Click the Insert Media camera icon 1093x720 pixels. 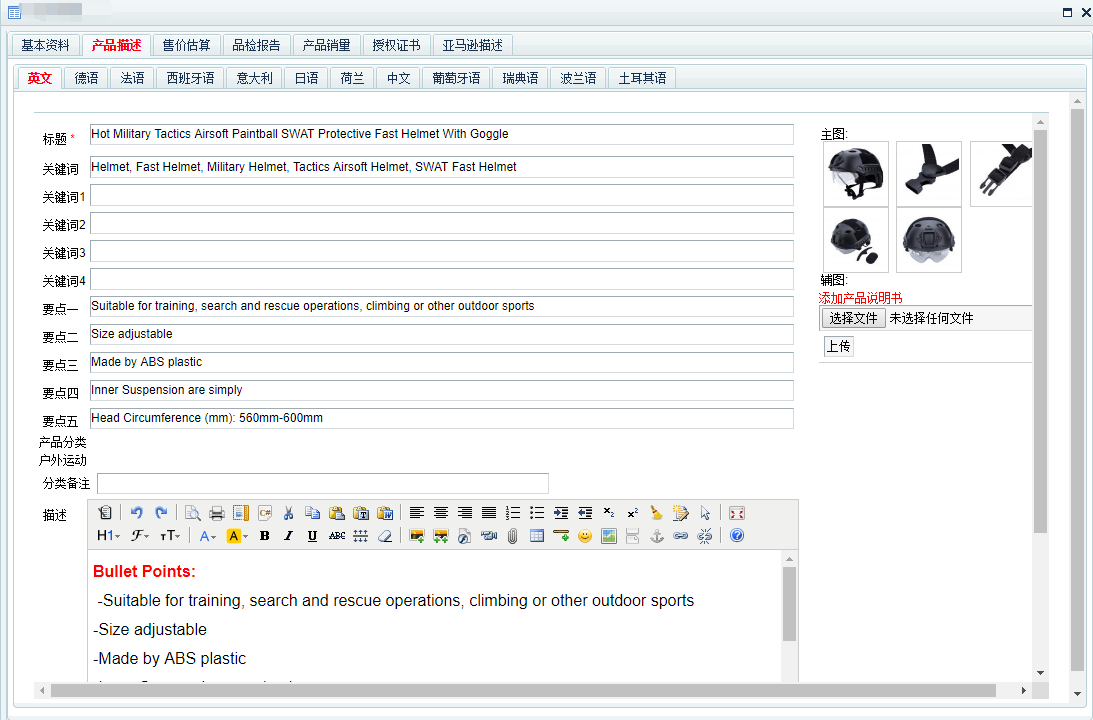(x=489, y=535)
